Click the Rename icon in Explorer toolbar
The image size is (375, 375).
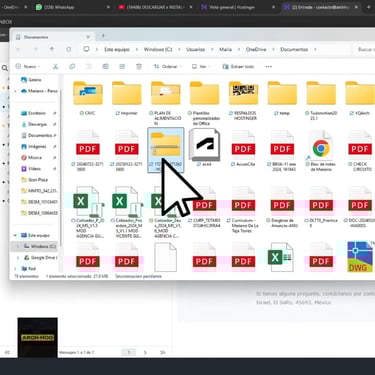coord(105,67)
